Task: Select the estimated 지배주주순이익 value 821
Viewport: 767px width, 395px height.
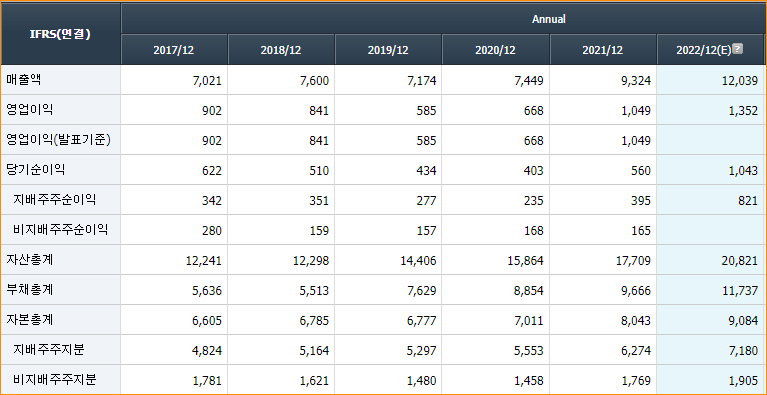Action: (x=748, y=201)
